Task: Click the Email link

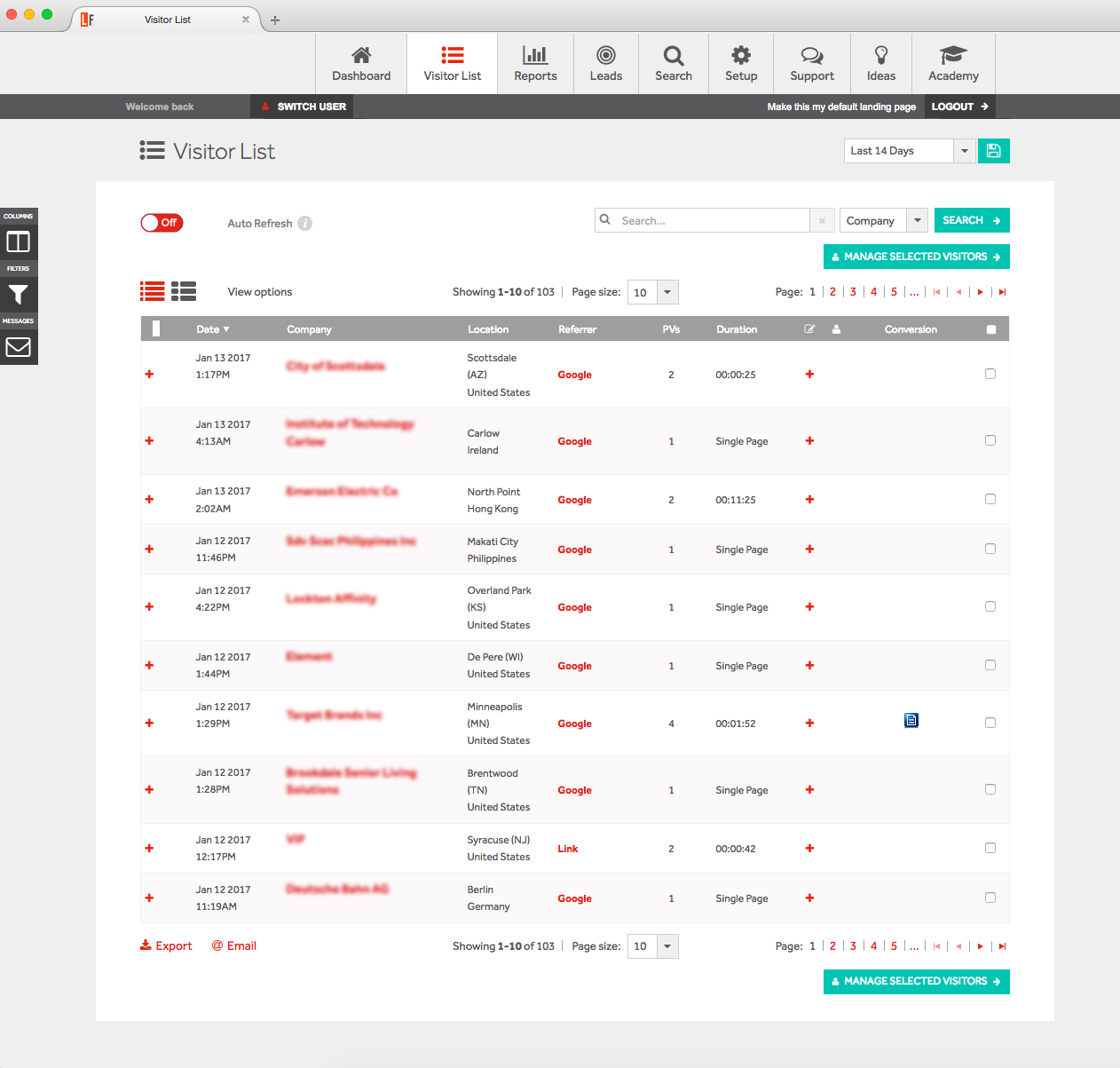Action: [234, 946]
